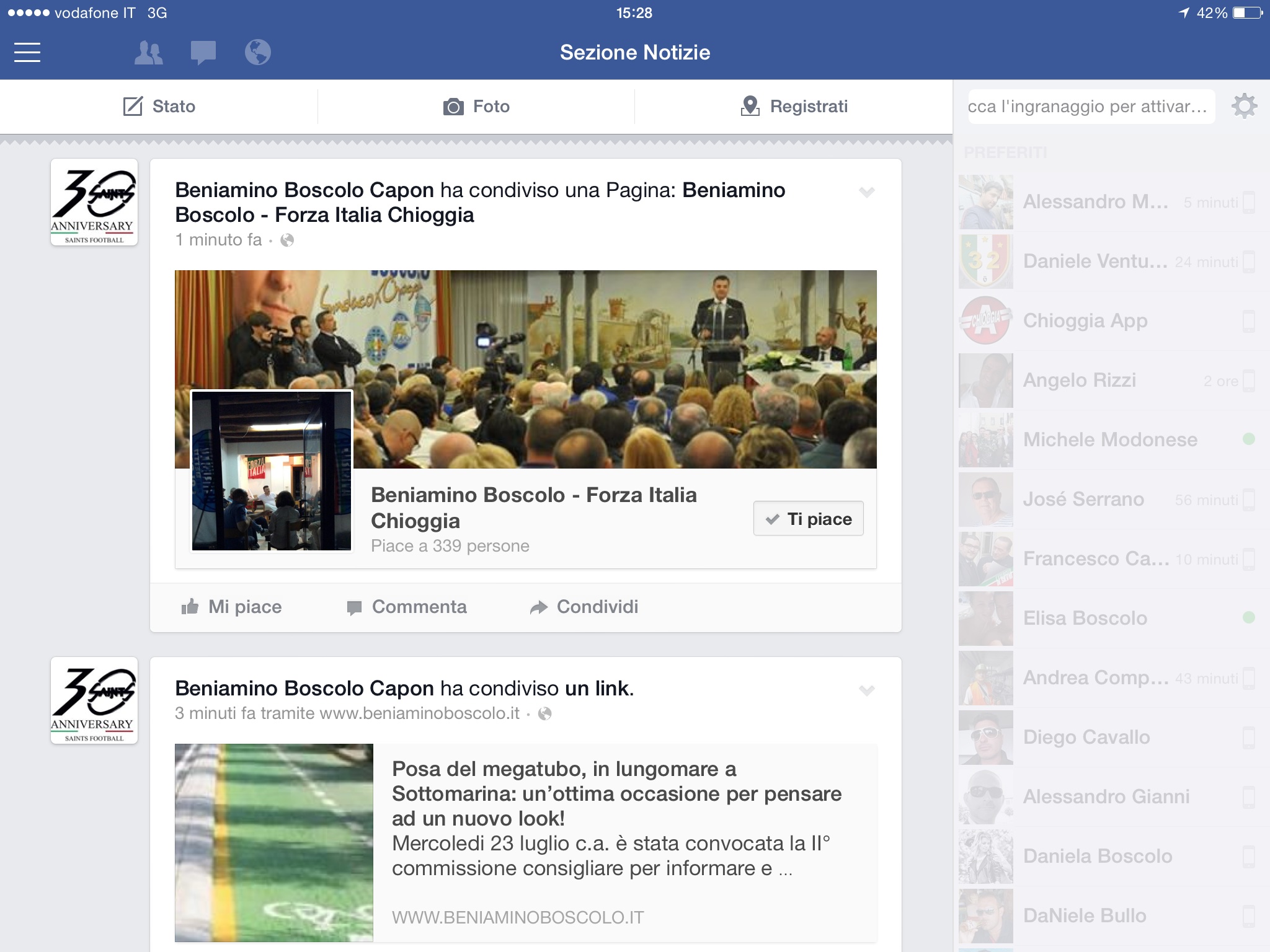Tap Chioggia App red logo avatar

(986, 321)
